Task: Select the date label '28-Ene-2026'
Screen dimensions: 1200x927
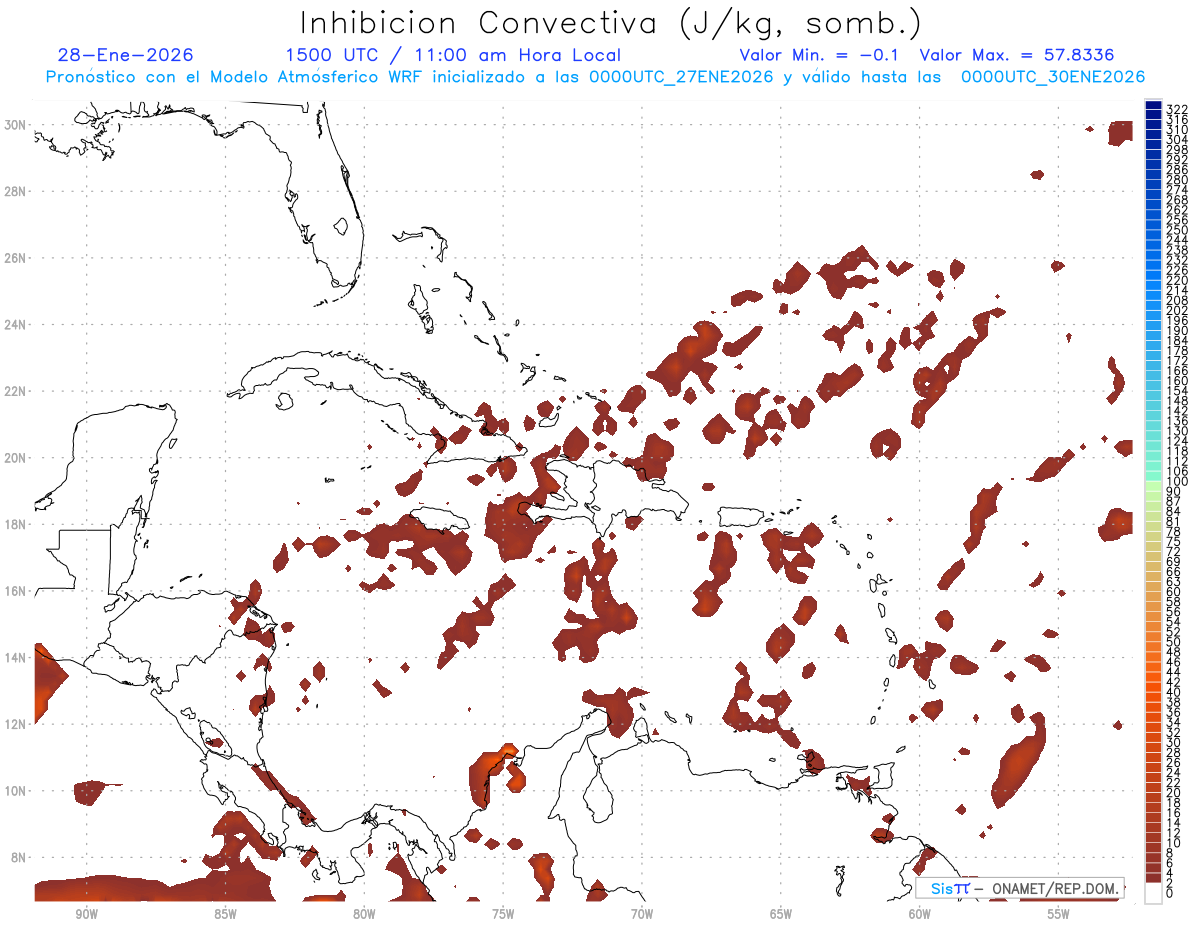Action: 126,56
